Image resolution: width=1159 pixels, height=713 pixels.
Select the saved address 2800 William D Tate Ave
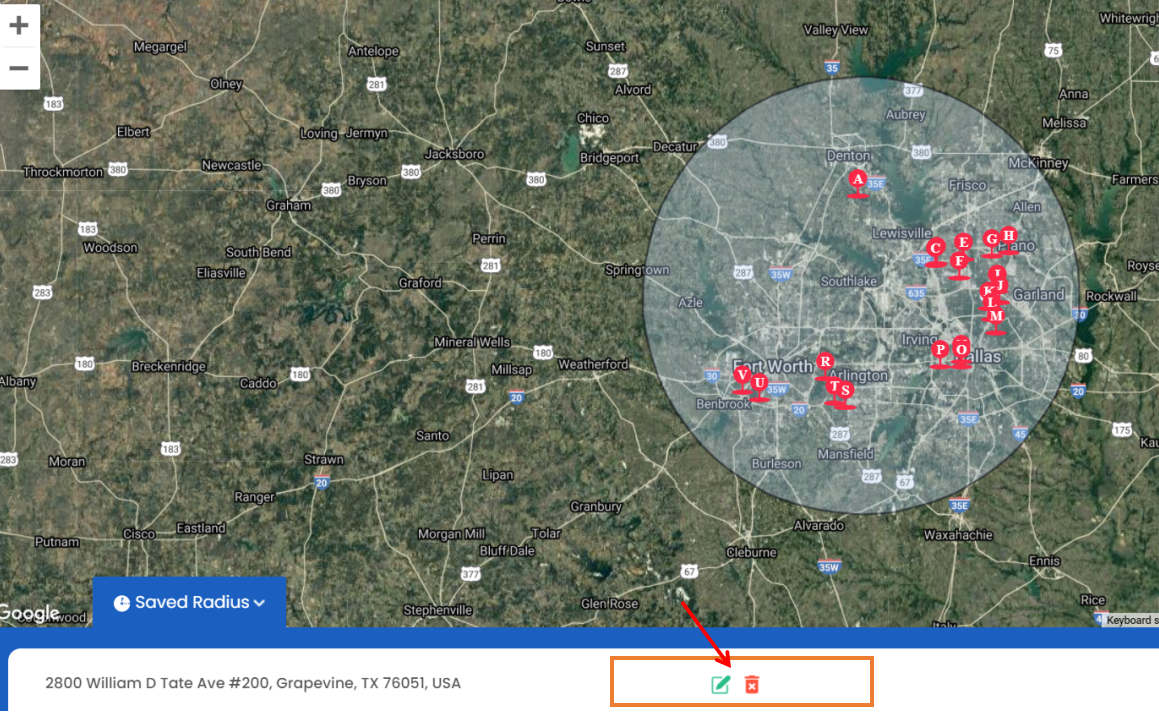253,683
